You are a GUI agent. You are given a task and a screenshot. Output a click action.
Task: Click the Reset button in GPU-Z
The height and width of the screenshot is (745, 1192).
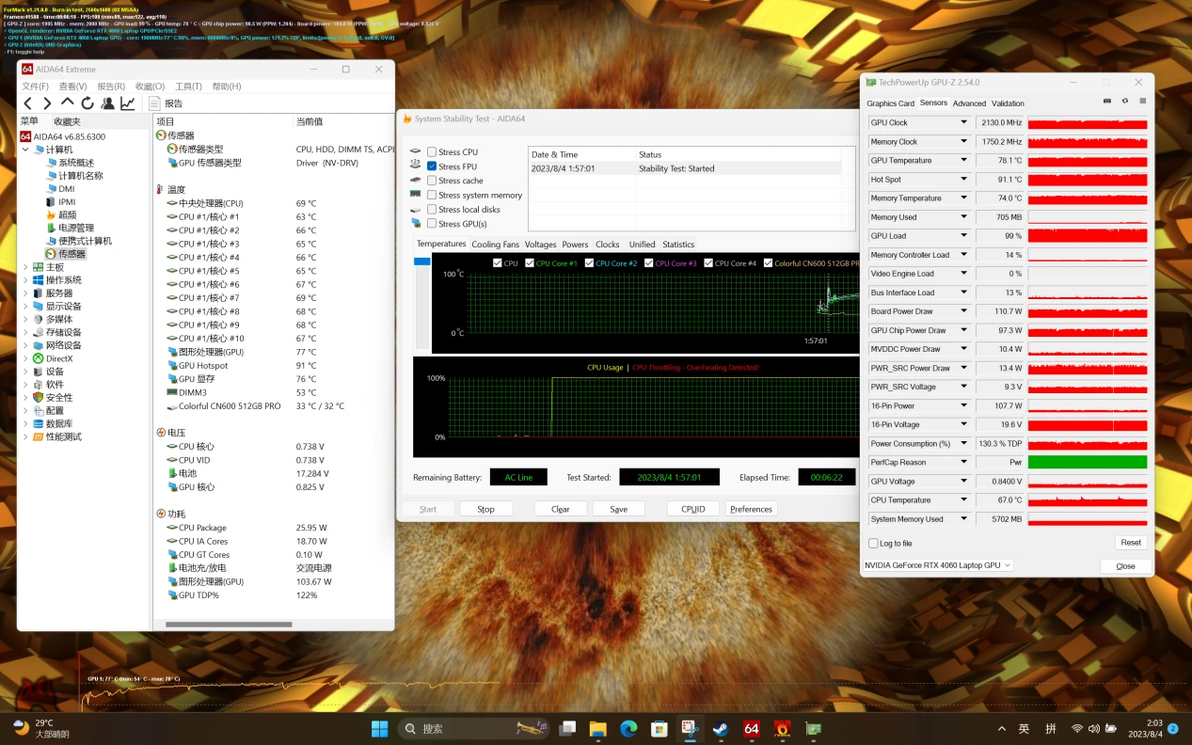[x=1130, y=543]
